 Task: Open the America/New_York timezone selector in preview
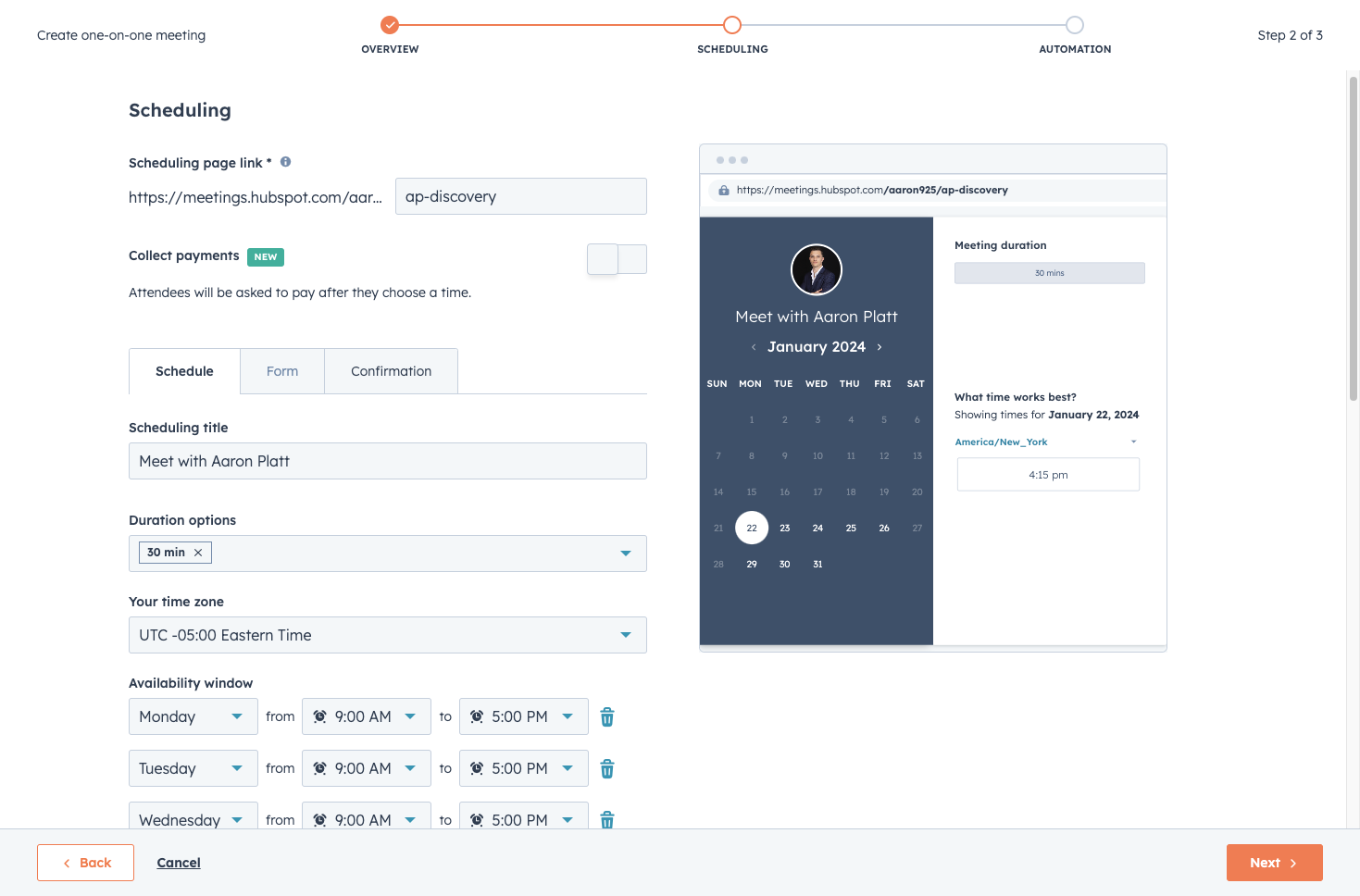pos(1046,442)
